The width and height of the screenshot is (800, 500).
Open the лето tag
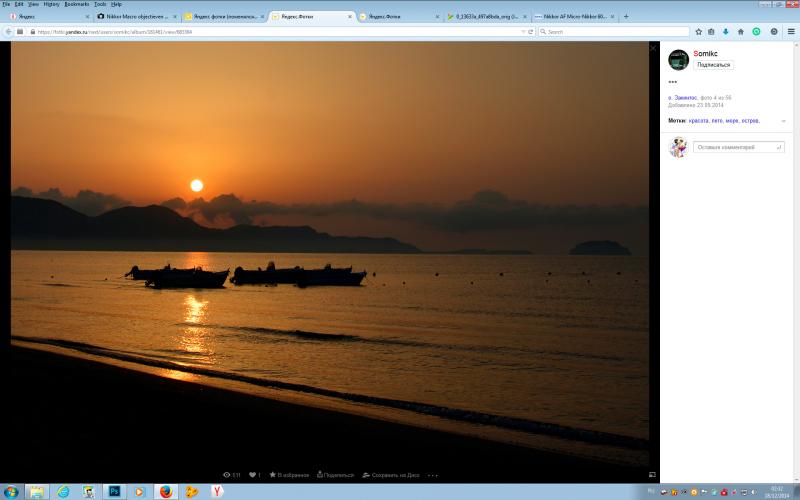(x=717, y=121)
